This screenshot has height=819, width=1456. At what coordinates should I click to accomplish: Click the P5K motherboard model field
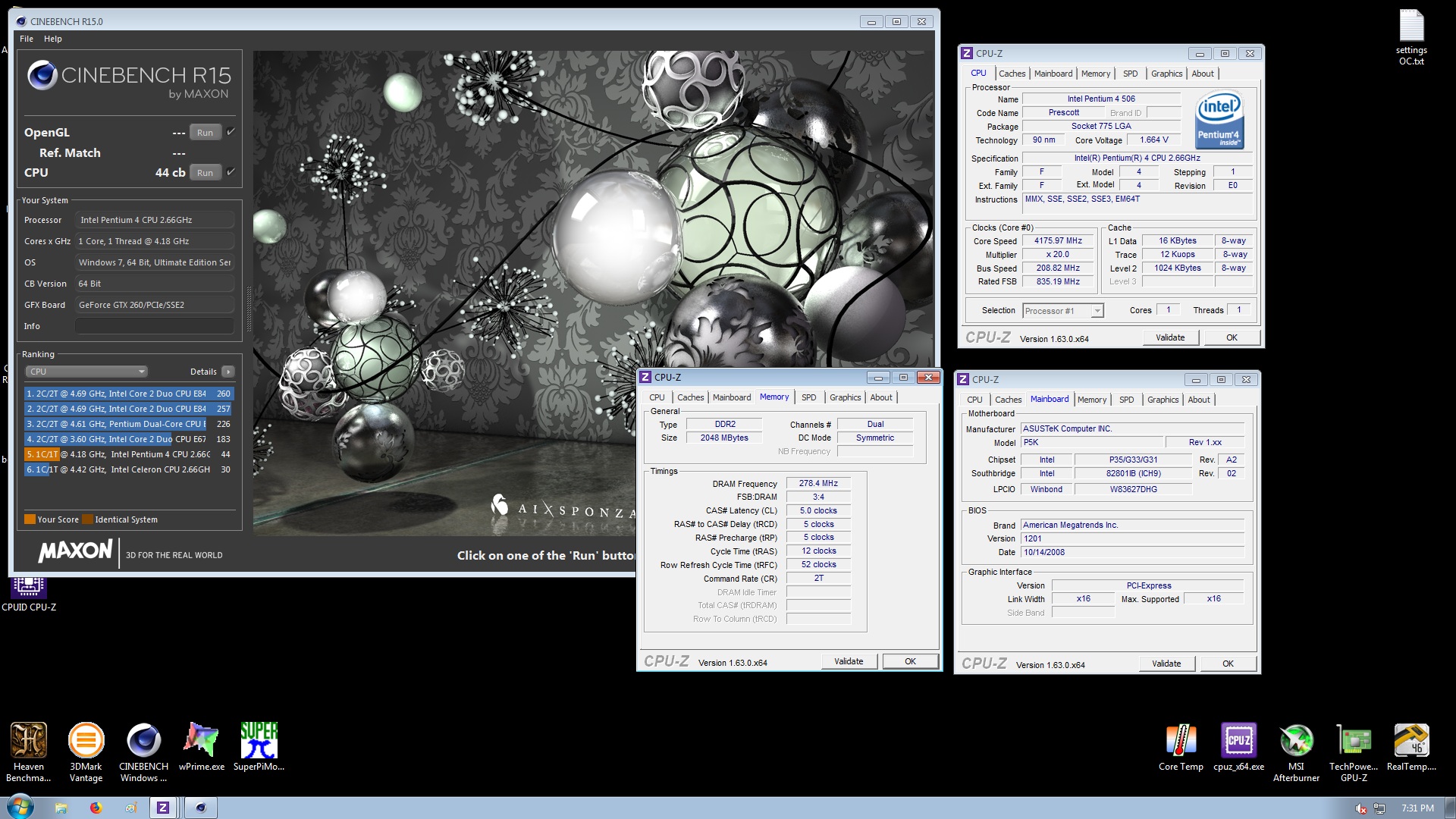coord(1091,442)
